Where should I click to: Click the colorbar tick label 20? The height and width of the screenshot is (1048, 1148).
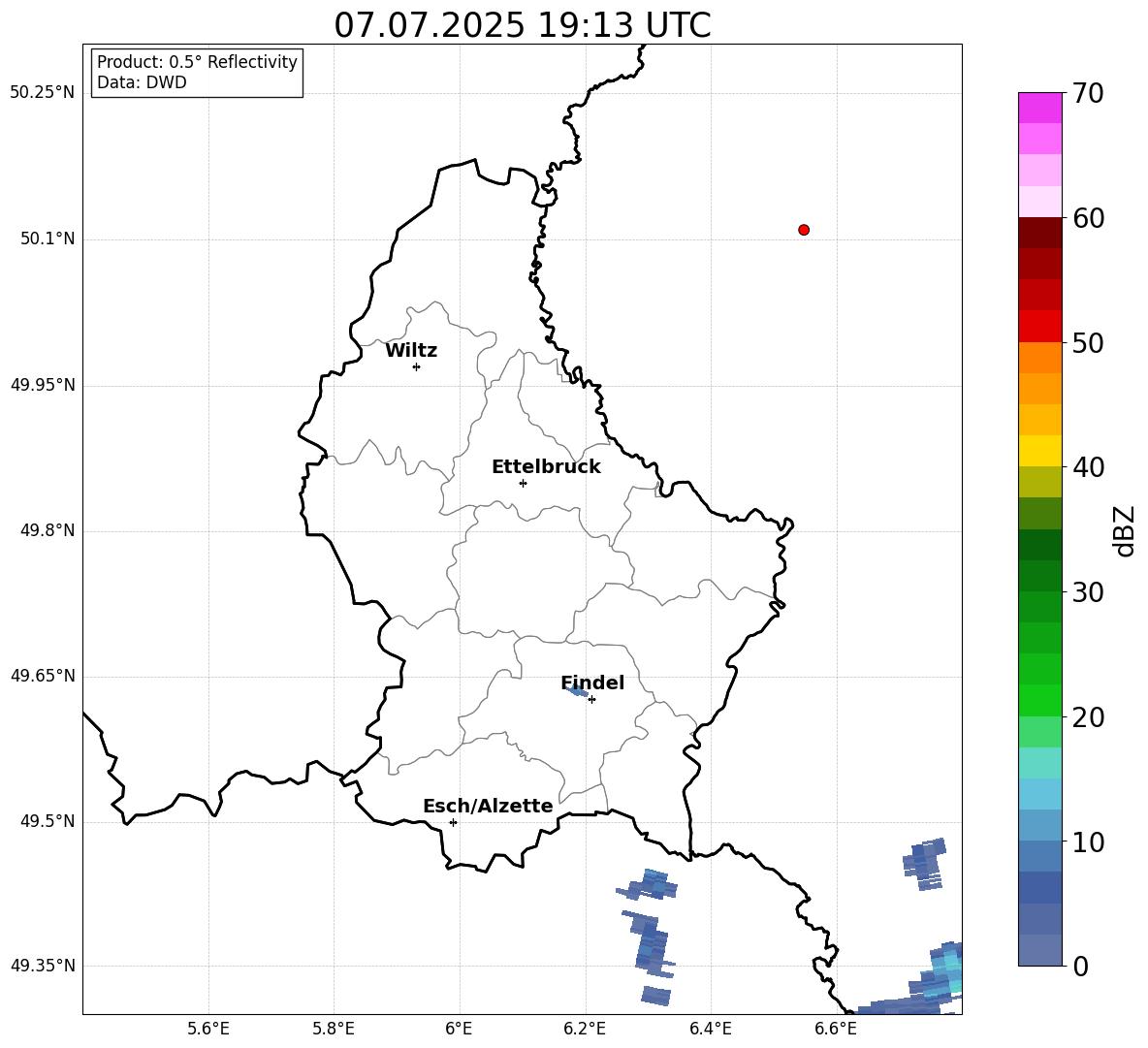pos(1088,717)
